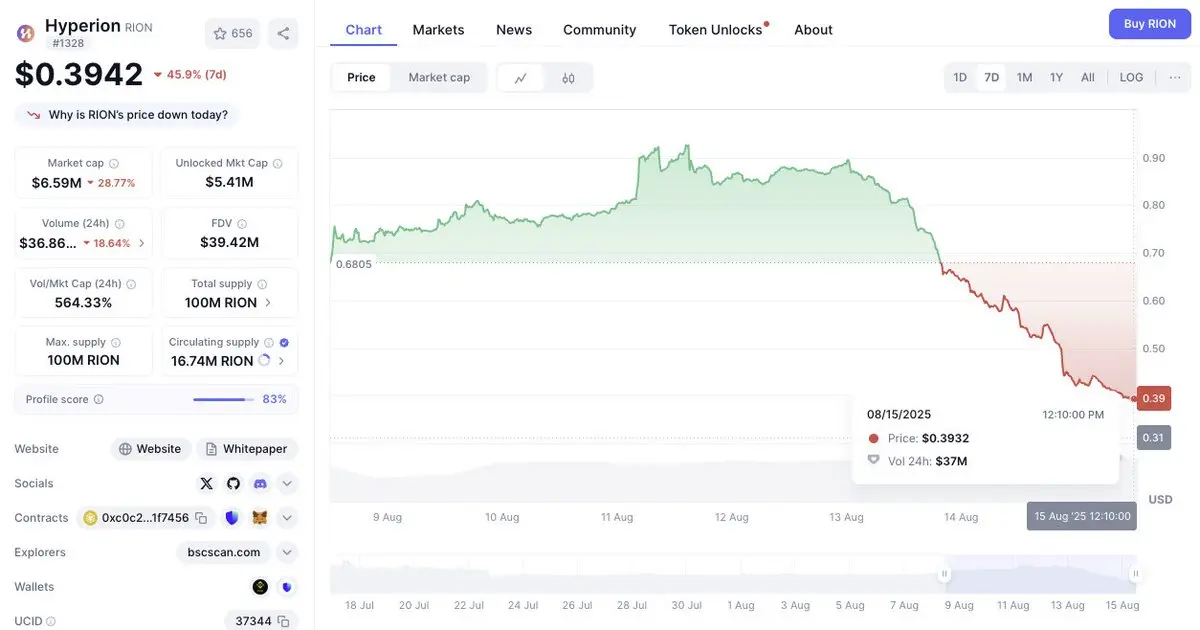Click the blue shield icon beside contract
The image size is (1200, 630).
(232, 518)
